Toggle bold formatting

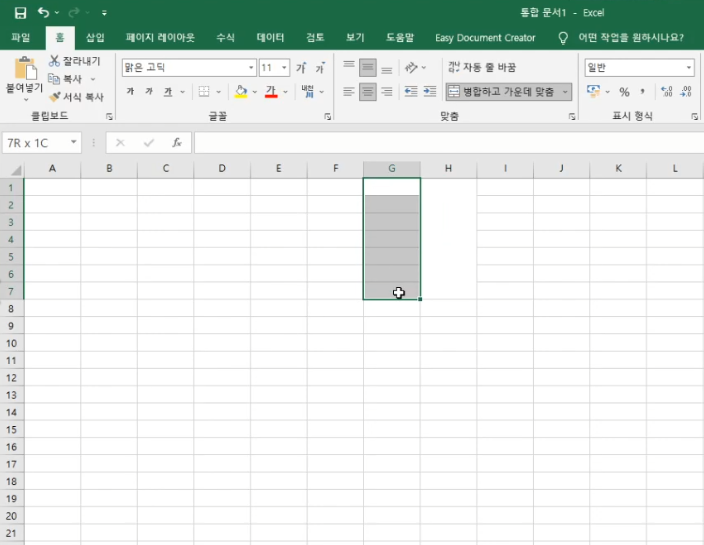tap(130, 92)
